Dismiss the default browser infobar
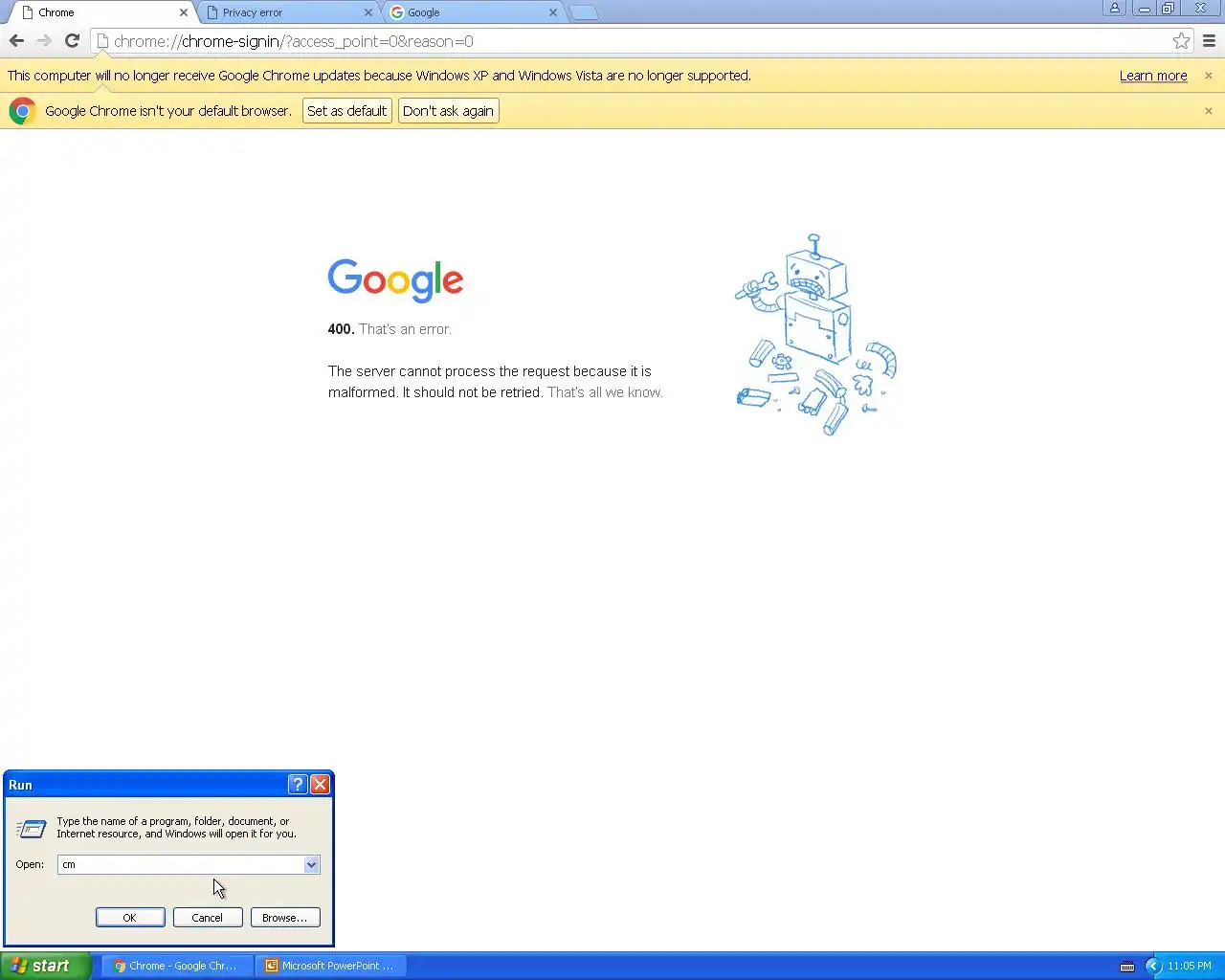 tap(1208, 111)
